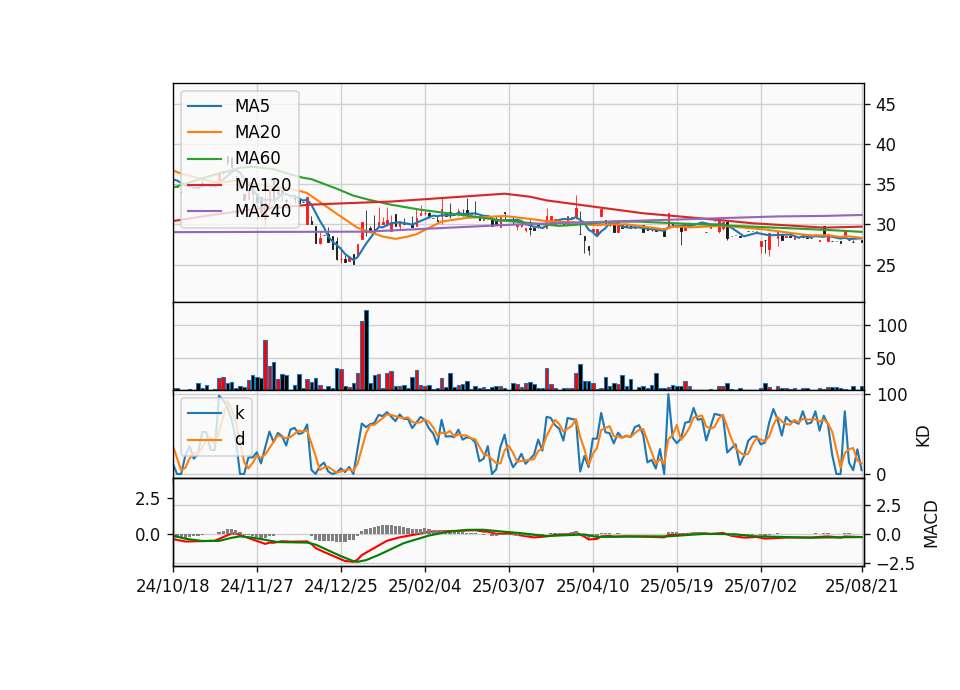
Task: Click the 25/03/07 date axis label
Action: click(x=508, y=586)
